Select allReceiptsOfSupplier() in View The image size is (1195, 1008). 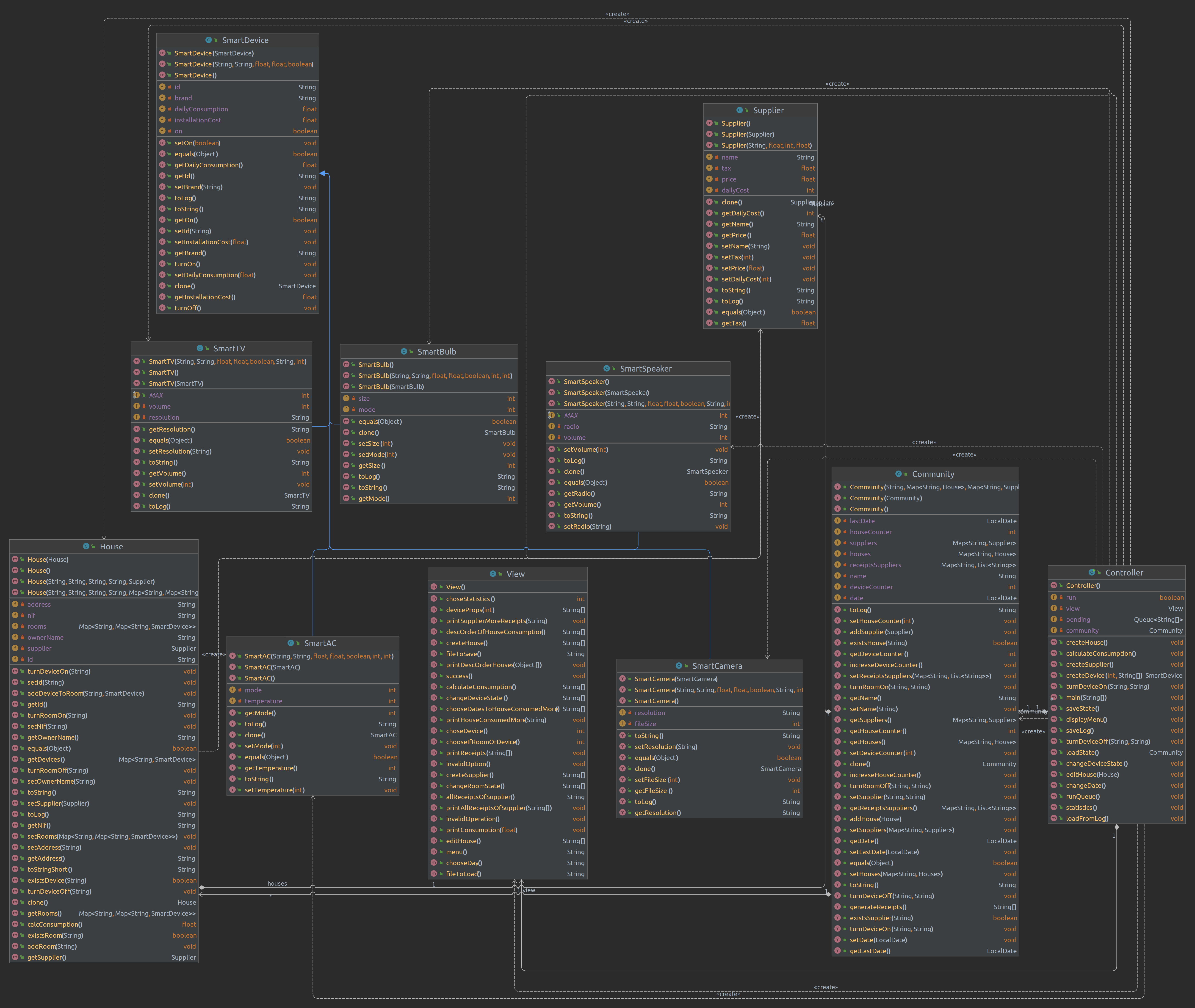tap(480, 797)
